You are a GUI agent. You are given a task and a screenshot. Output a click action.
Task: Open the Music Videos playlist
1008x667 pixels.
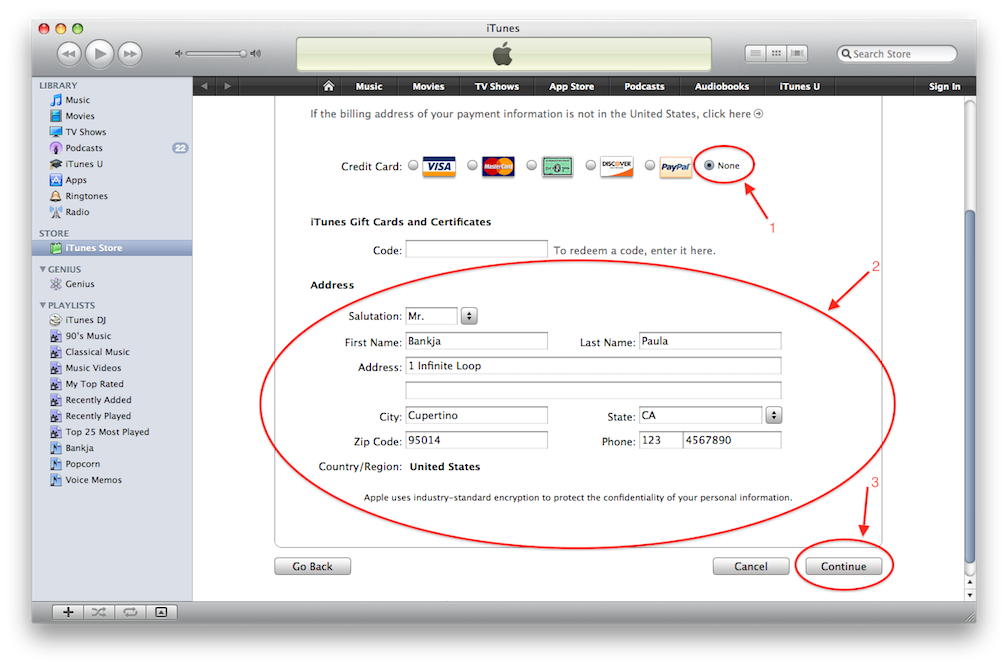[112, 368]
